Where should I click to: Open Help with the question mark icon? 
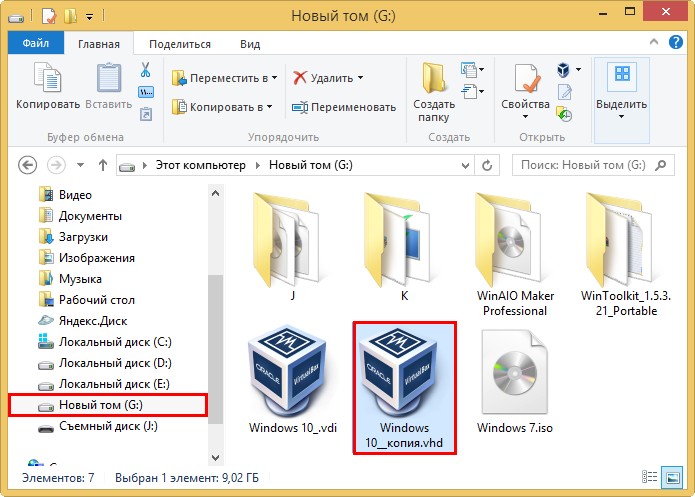point(675,42)
